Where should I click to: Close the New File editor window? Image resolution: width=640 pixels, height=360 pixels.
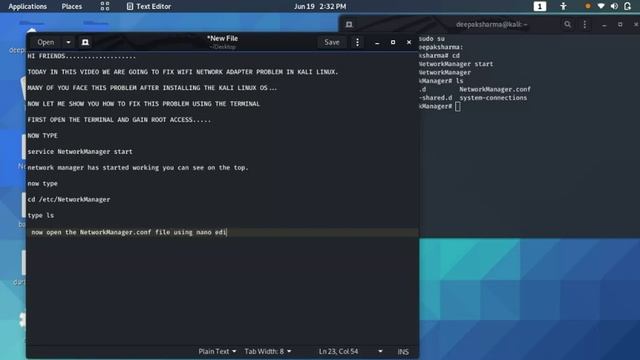pyautogui.click(x=409, y=42)
